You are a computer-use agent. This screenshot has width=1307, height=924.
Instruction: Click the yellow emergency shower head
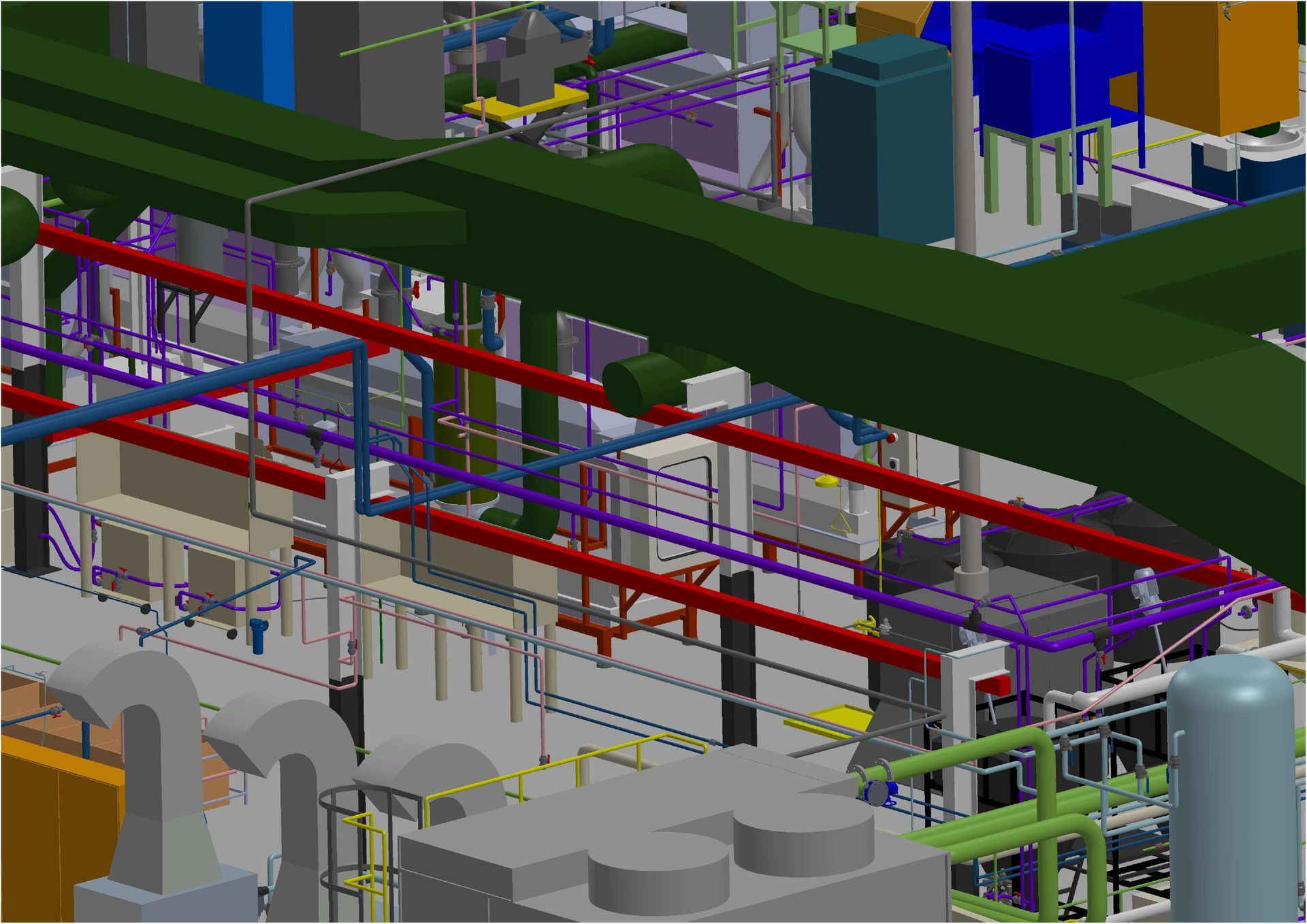point(826,482)
